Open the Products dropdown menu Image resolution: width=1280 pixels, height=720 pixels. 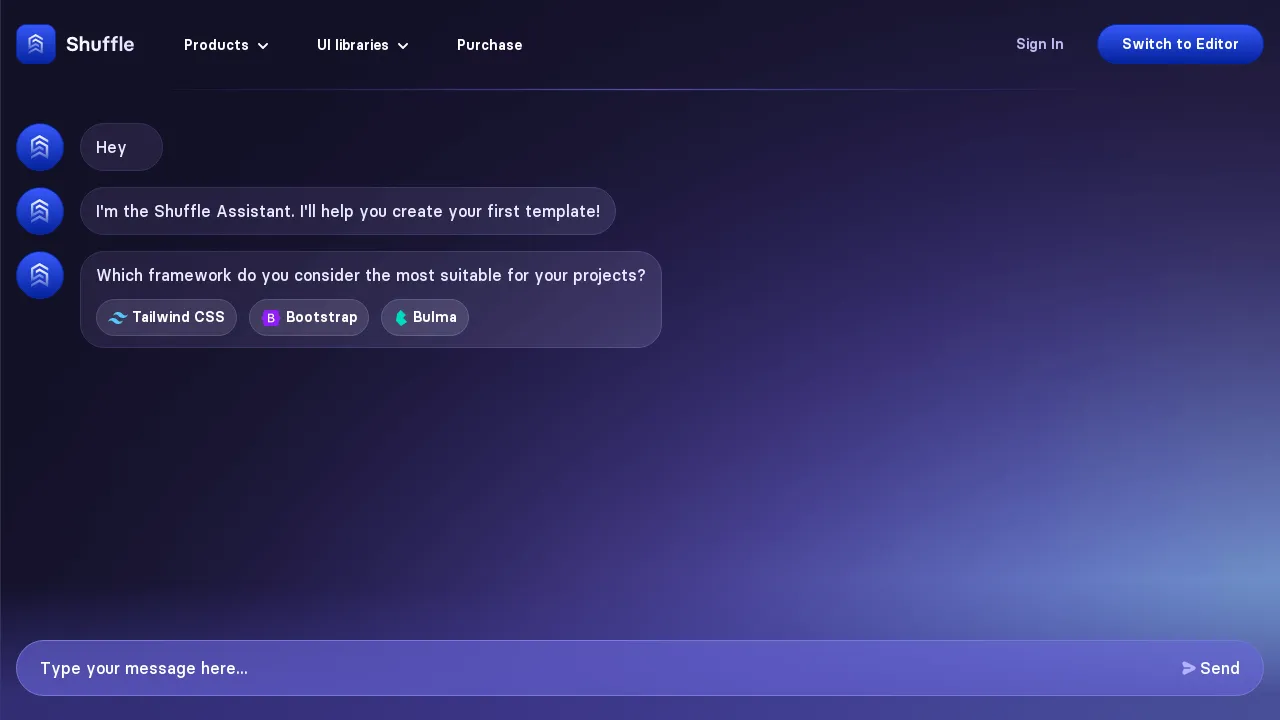point(226,45)
